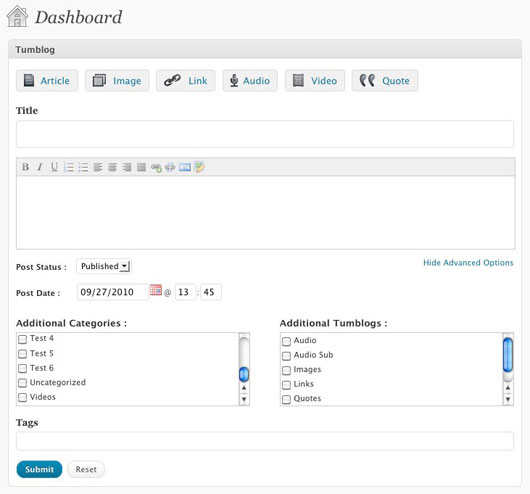Click the insert link icon in the editor
Viewport: 530px width, 494px height.
[x=156, y=167]
